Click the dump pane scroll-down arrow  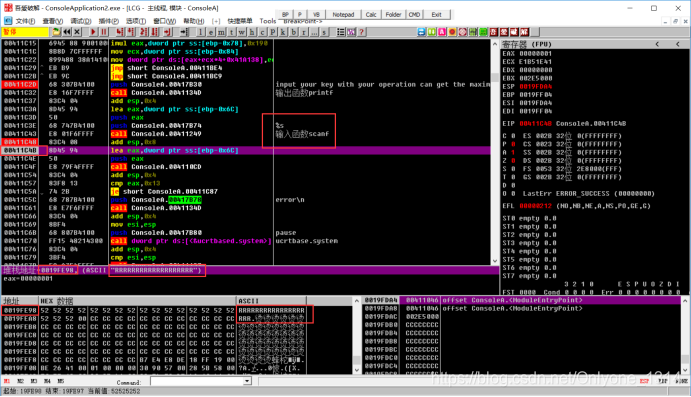[357, 370]
